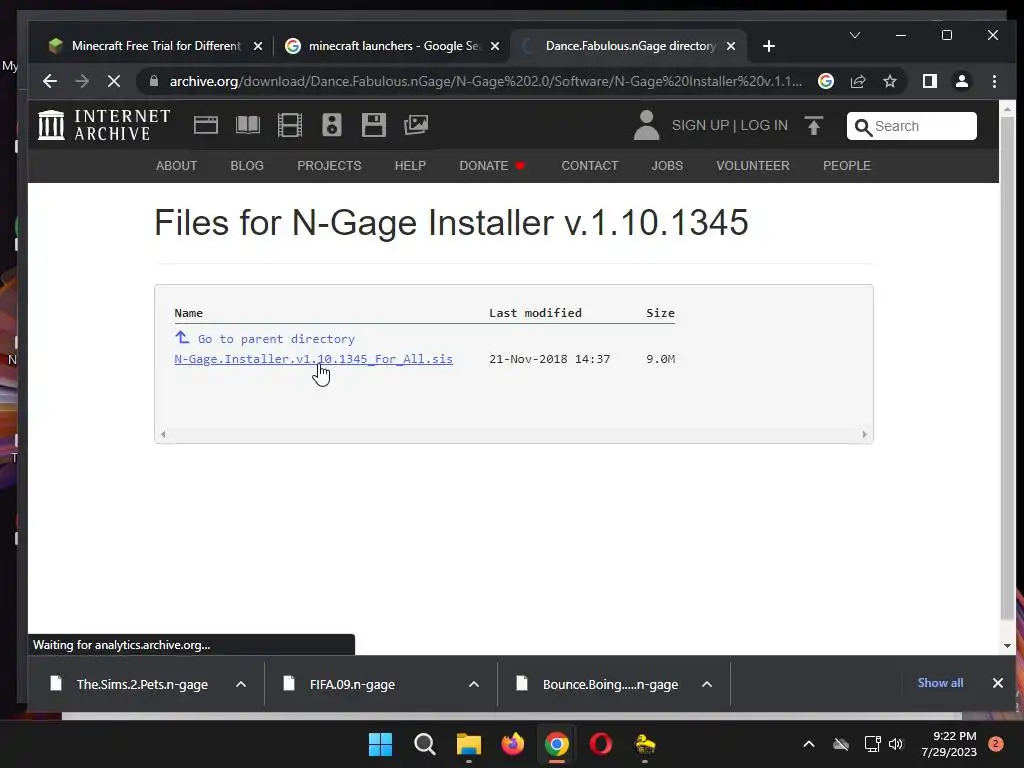Image resolution: width=1024 pixels, height=768 pixels.
Task: Expand options for FIFA.09.n-gage download
Action: pos(474,684)
